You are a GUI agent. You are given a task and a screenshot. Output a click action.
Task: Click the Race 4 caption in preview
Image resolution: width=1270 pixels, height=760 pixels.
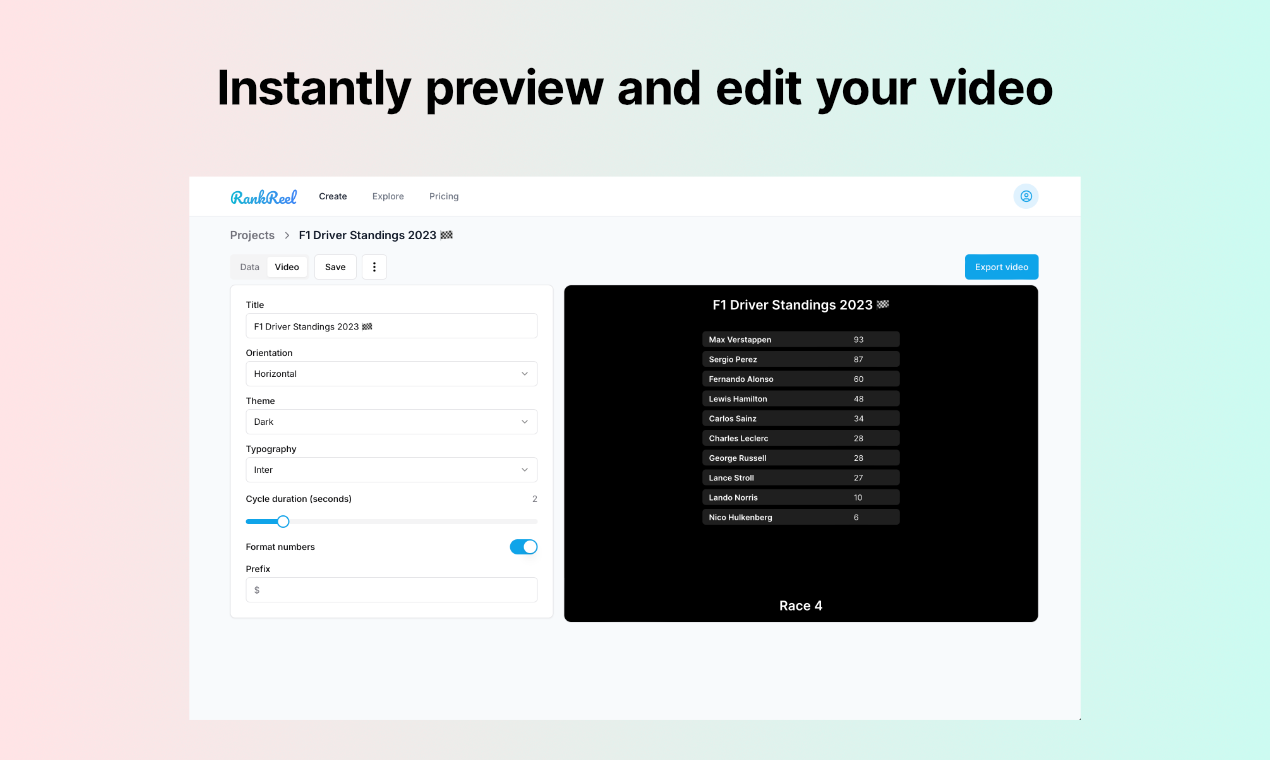point(801,606)
